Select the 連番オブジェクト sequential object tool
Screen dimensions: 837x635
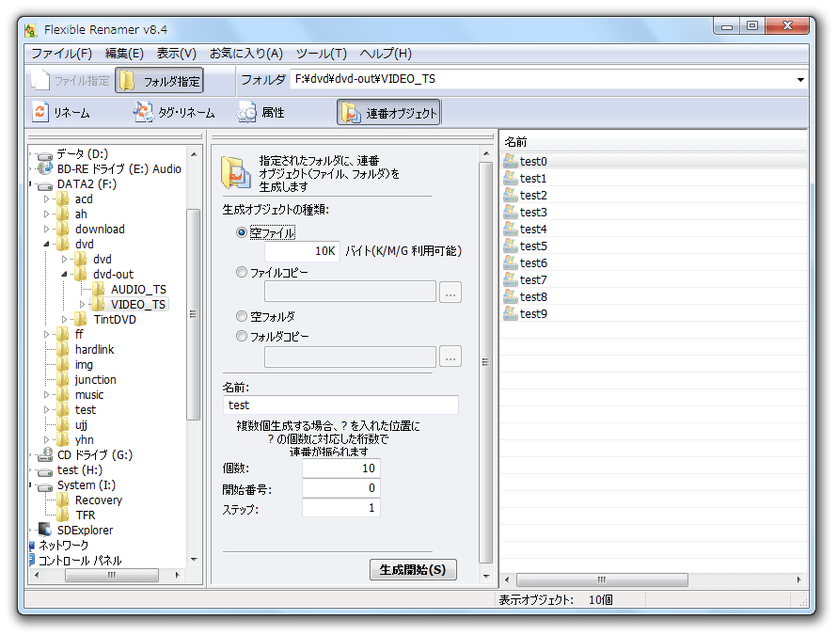click(389, 113)
